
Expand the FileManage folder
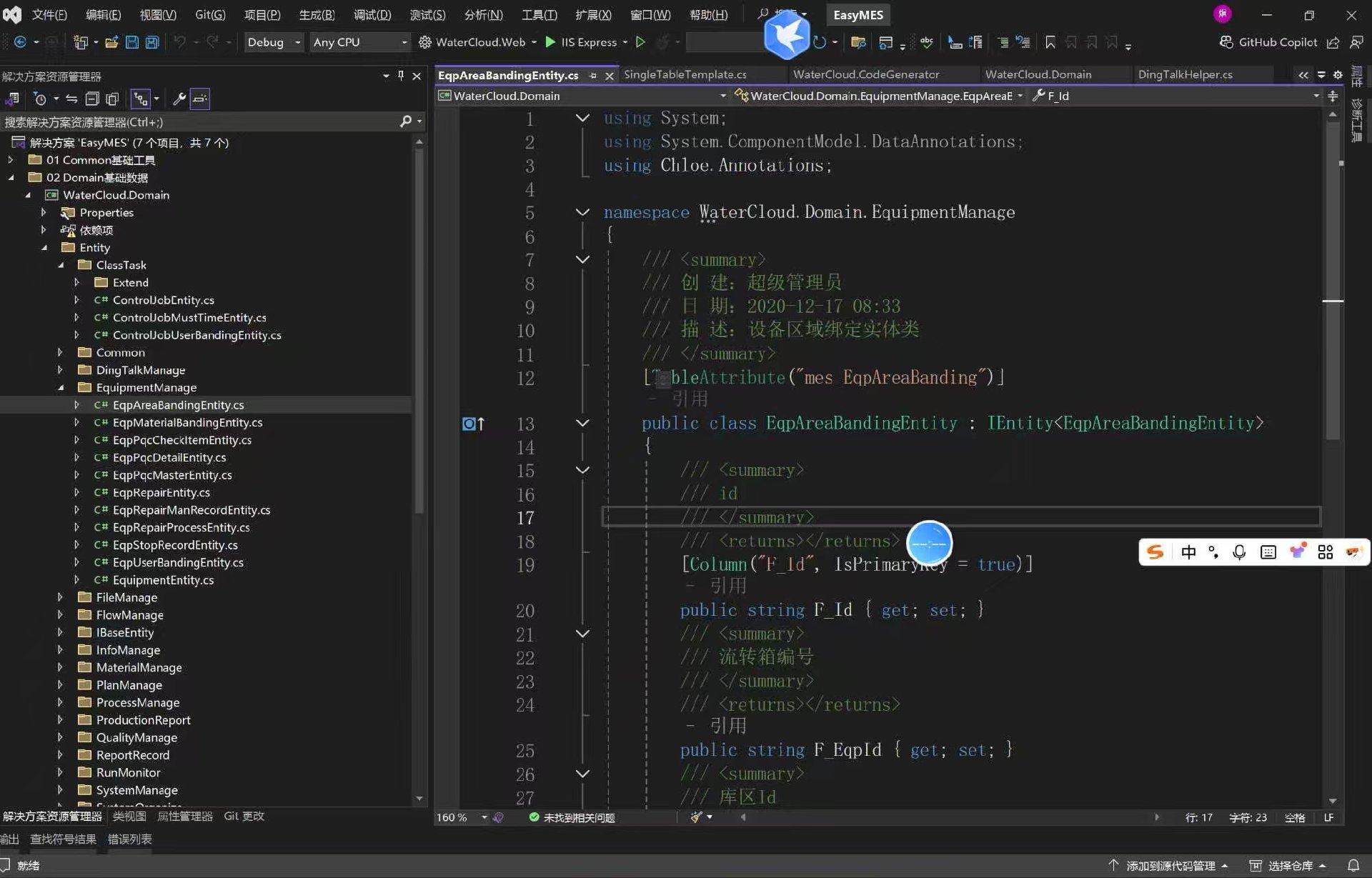pos(60,597)
